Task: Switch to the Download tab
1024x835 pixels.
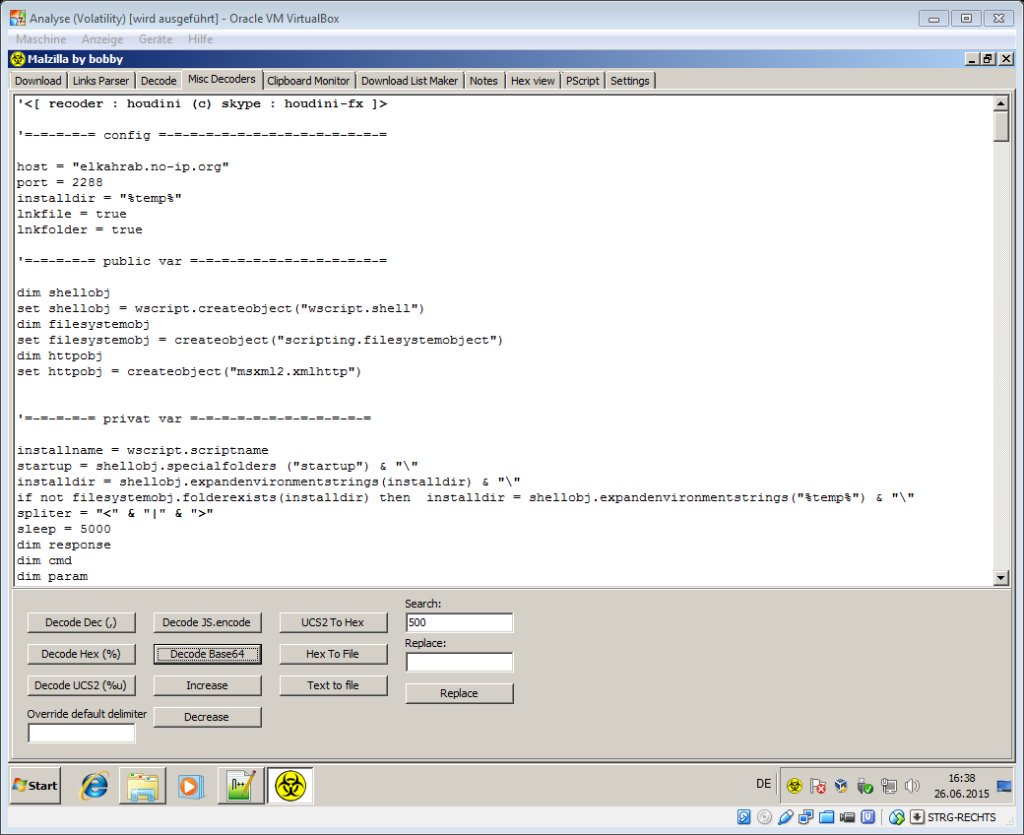Action: tap(38, 81)
